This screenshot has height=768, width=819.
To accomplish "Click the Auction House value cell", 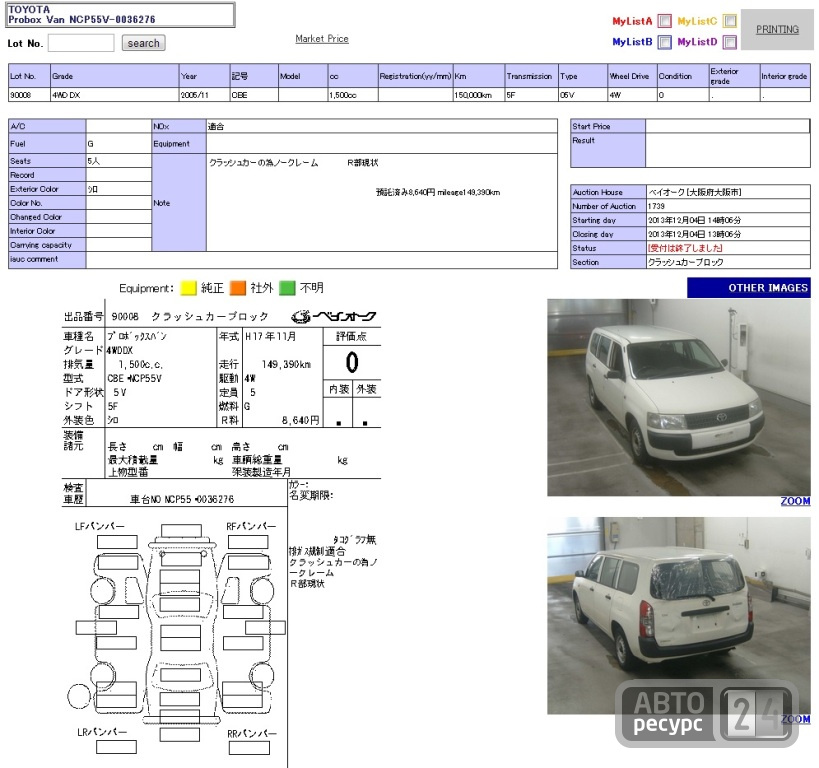I will point(728,192).
